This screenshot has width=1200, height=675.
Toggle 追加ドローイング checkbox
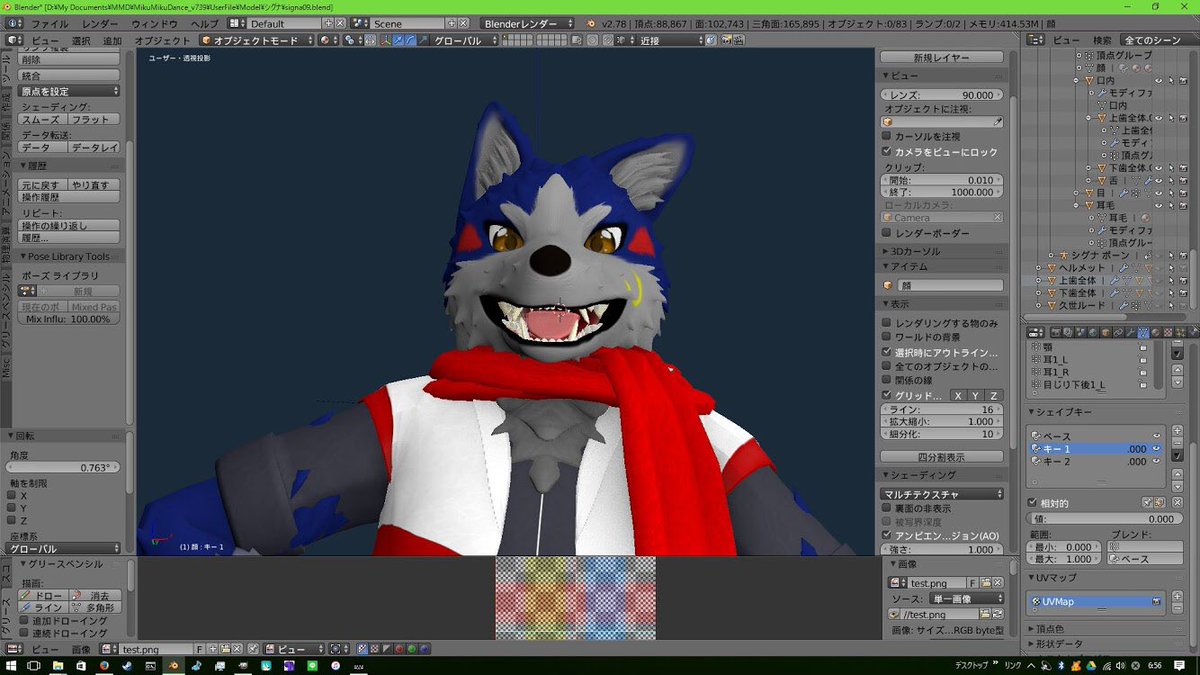click(x=25, y=621)
